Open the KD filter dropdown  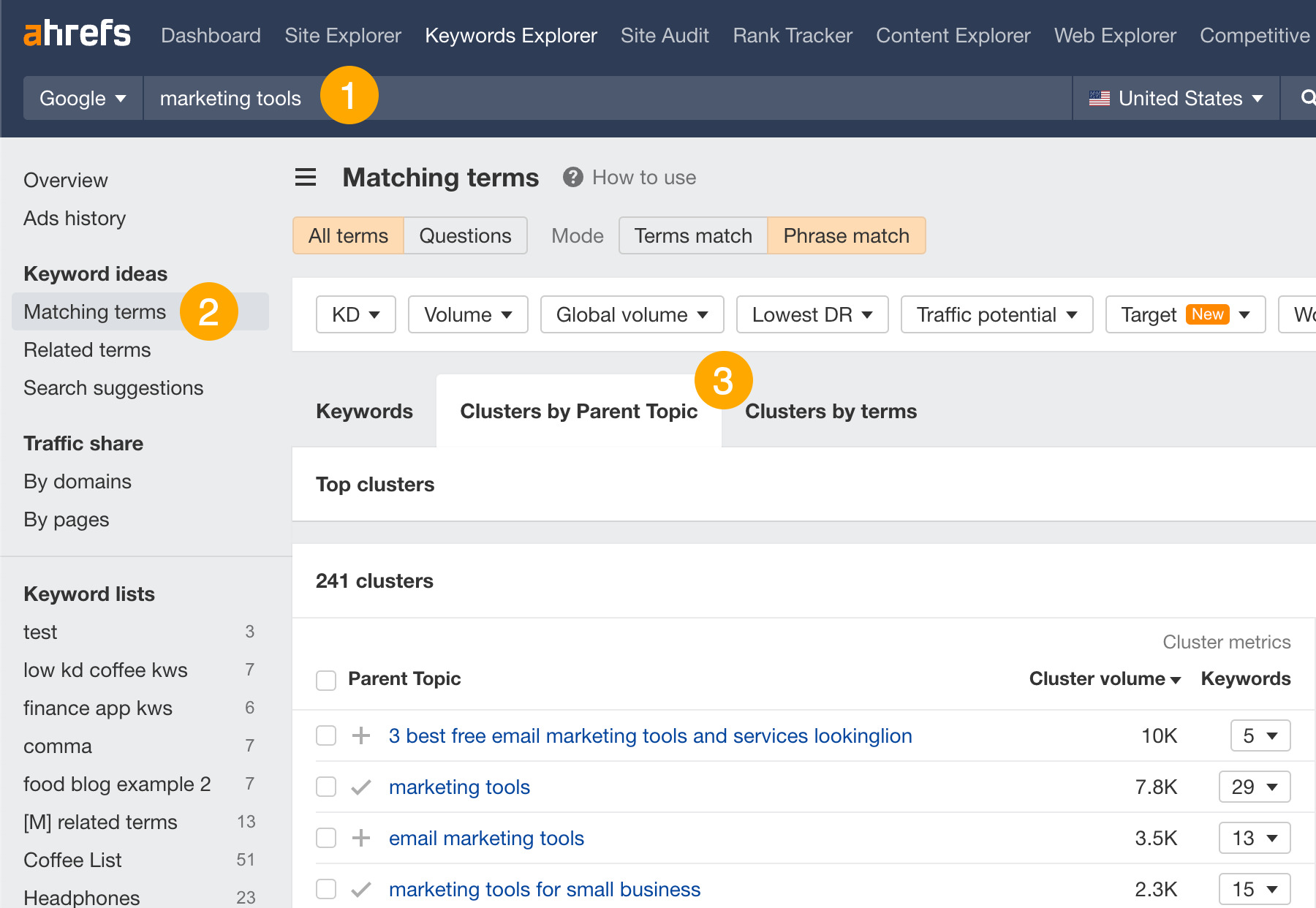[355, 314]
